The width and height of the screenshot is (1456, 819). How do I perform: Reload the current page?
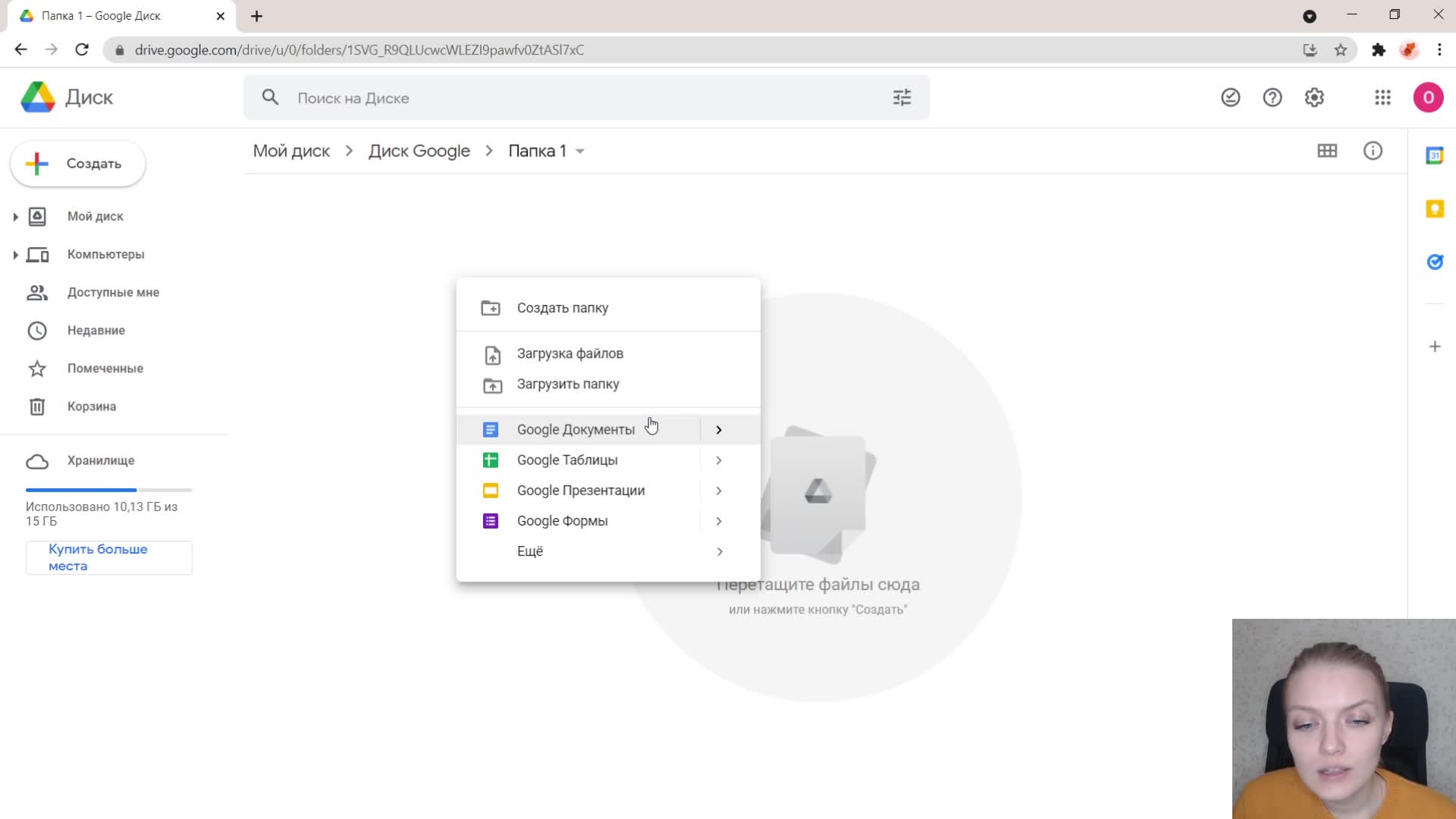click(x=82, y=50)
